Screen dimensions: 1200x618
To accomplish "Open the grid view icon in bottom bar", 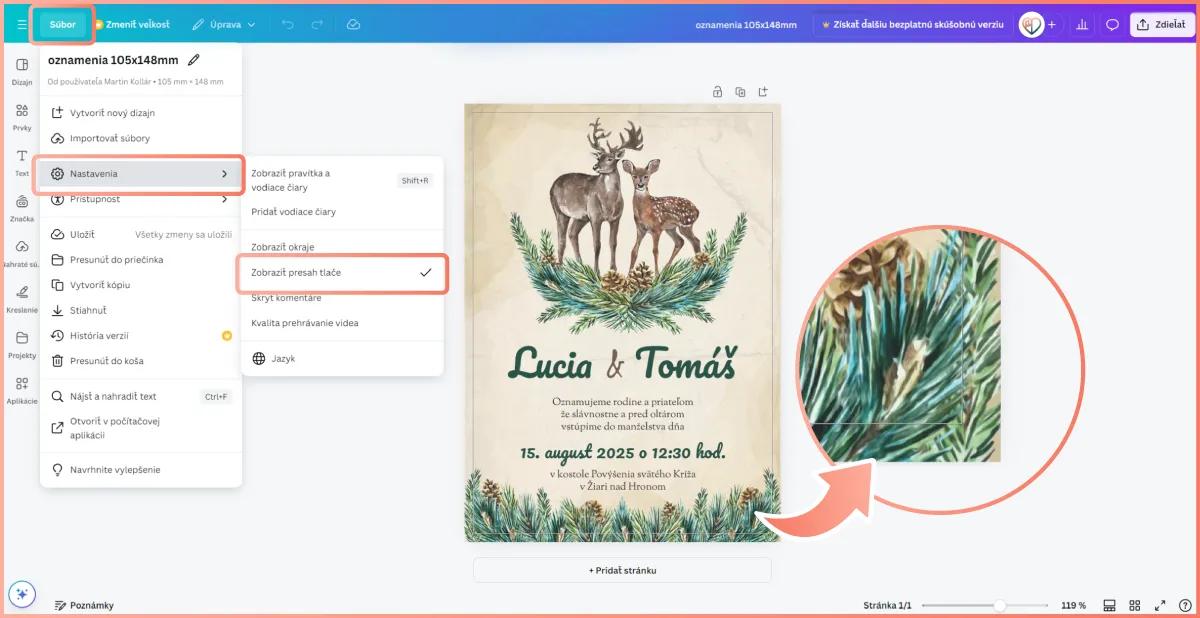I will (1135, 605).
